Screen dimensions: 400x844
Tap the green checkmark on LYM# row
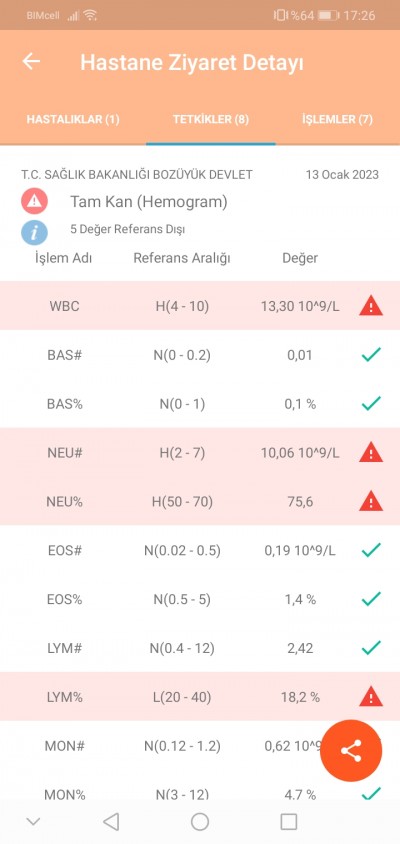371,648
